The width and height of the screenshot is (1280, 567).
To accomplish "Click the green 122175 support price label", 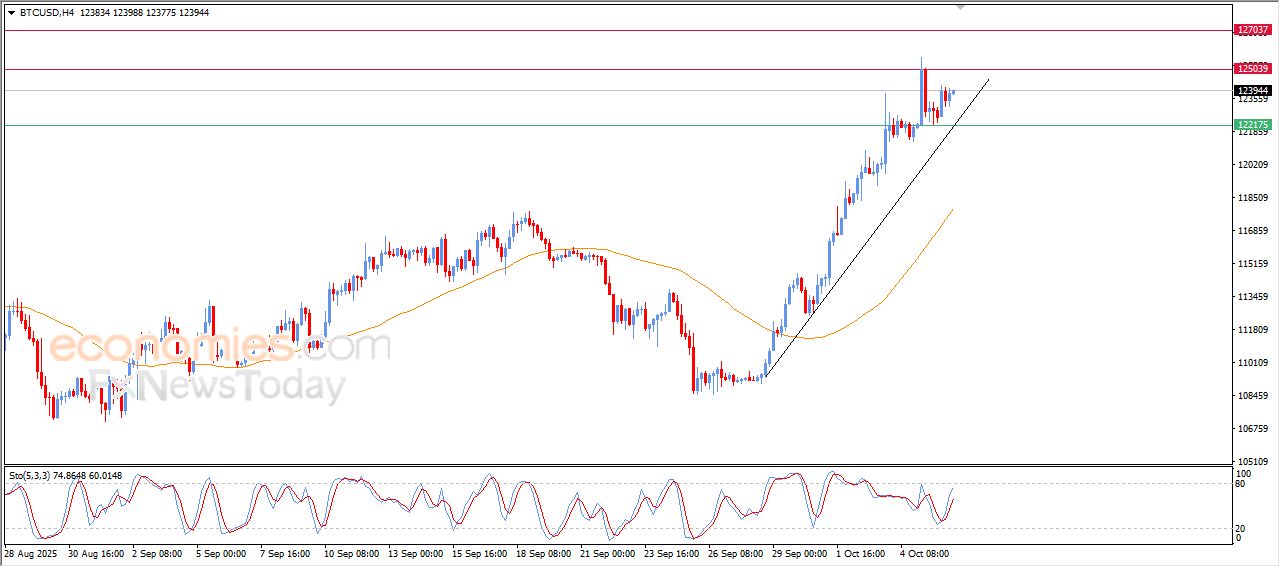I will click(x=1253, y=125).
